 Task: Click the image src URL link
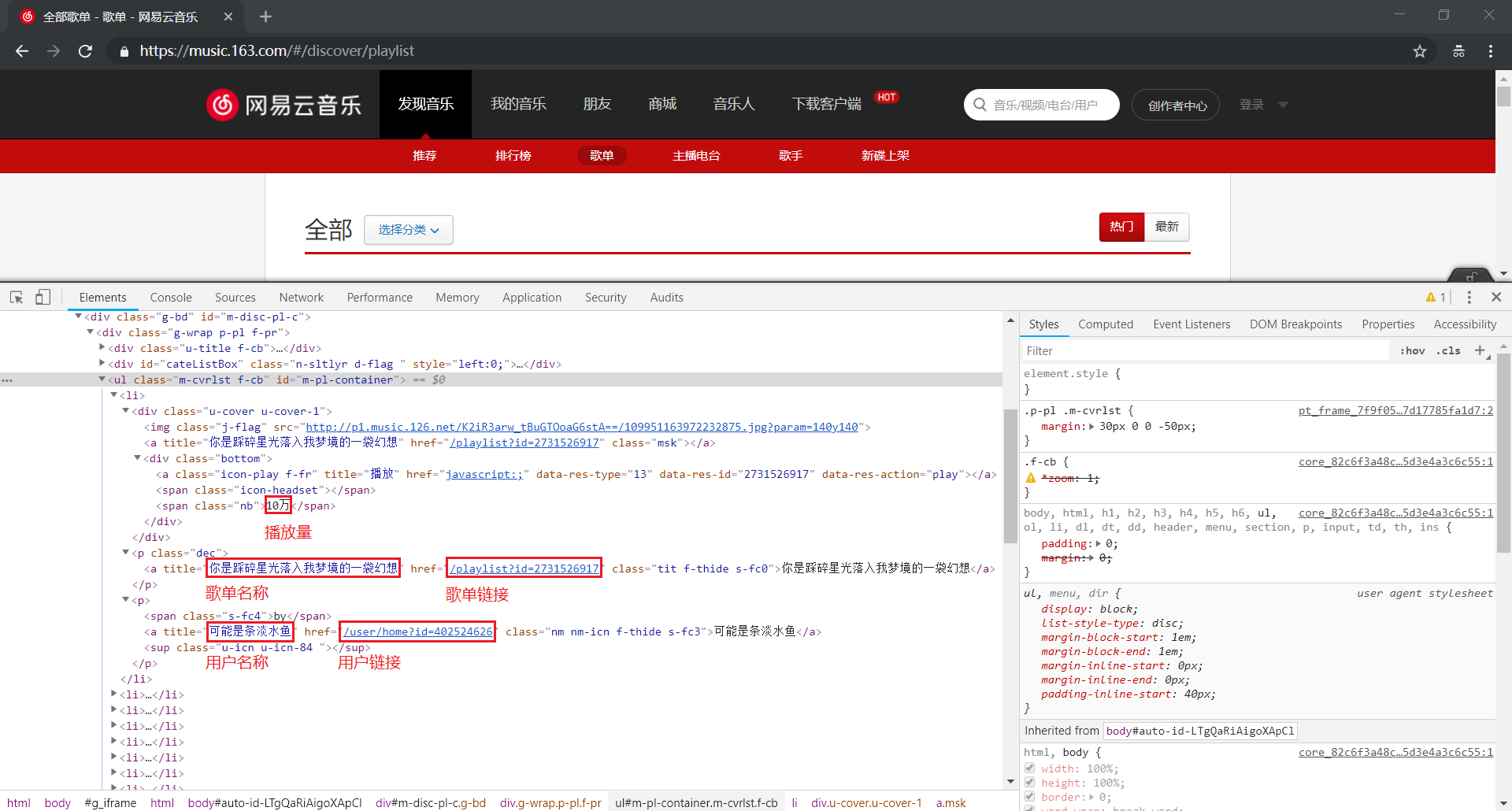point(582,427)
